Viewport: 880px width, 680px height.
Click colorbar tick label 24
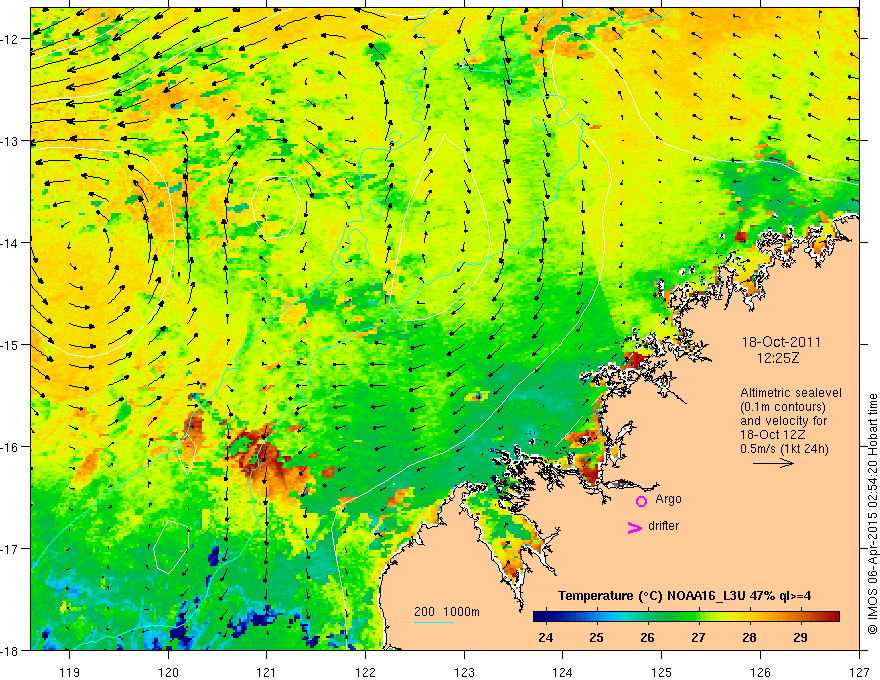pos(545,637)
